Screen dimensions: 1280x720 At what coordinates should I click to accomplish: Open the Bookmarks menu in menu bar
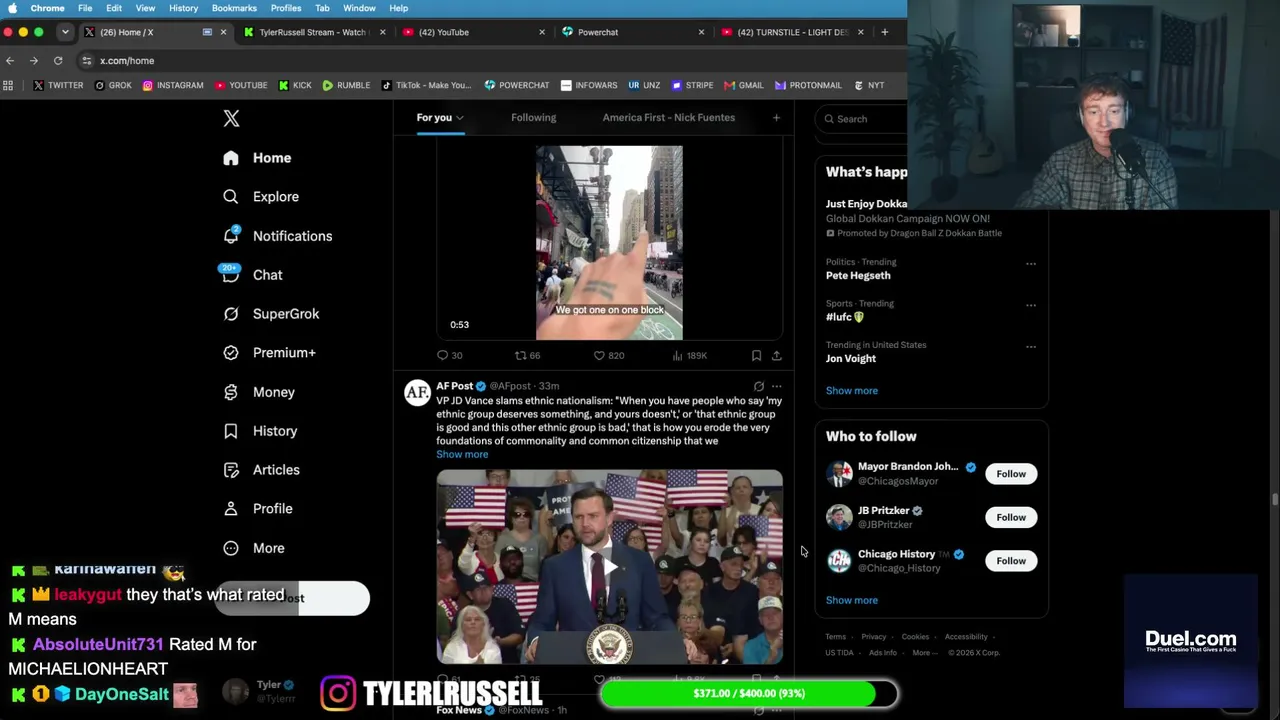tap(234, 8)
